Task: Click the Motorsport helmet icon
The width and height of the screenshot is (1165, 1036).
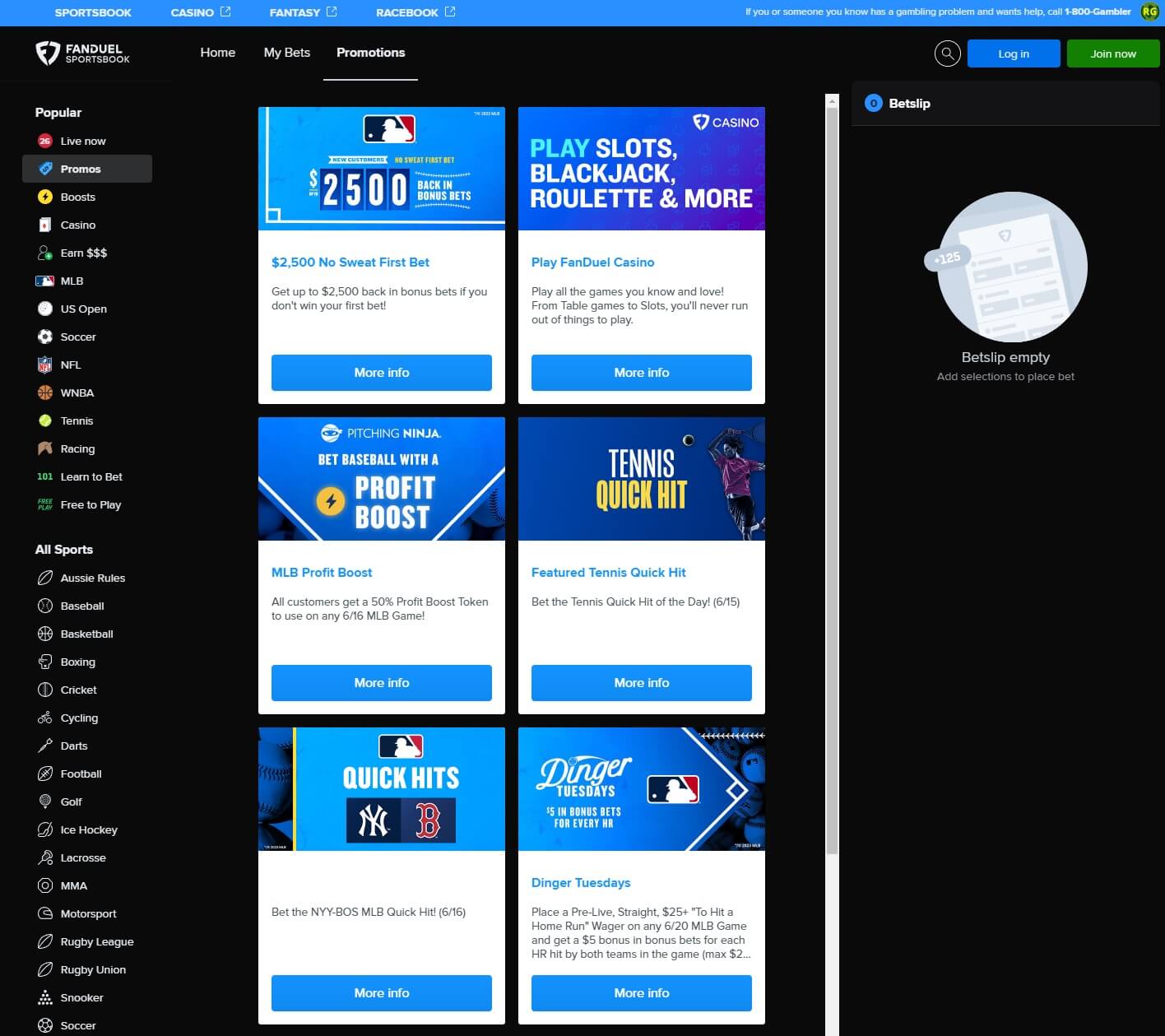Action: point(45,913)
